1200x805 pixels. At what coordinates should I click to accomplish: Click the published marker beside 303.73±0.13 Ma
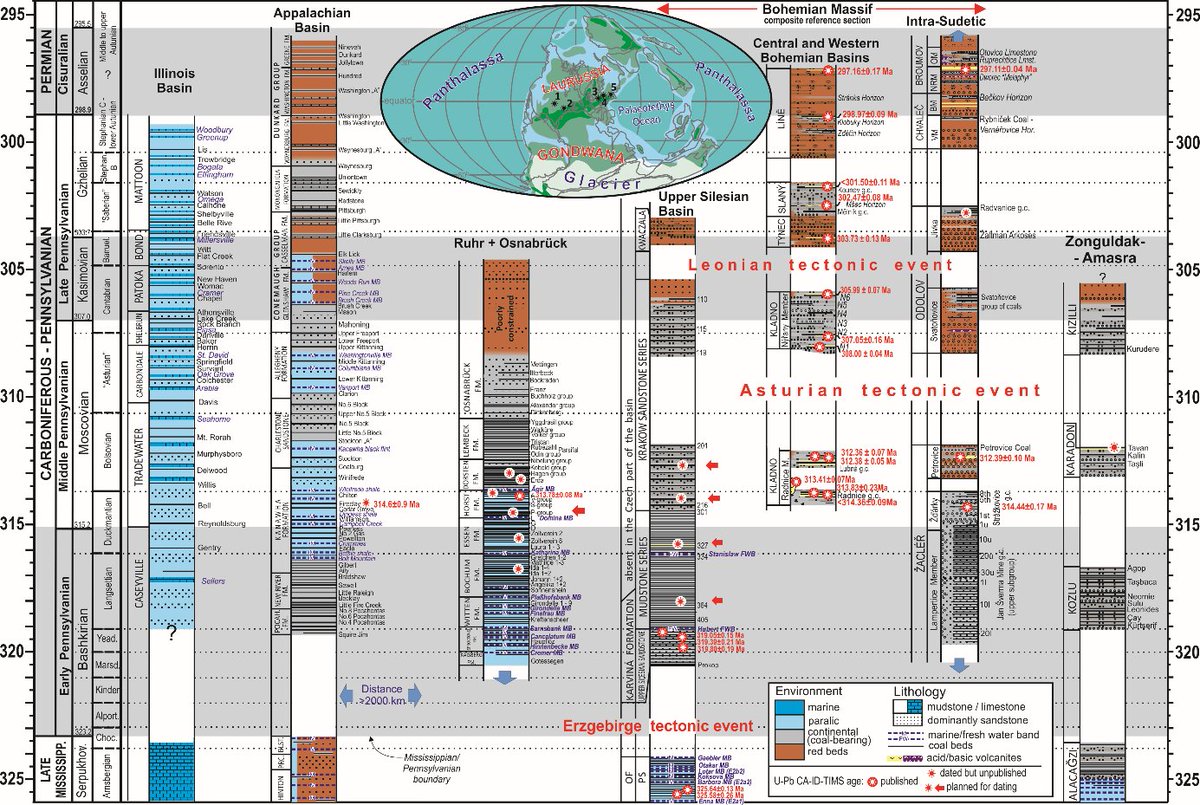point(827,238)
